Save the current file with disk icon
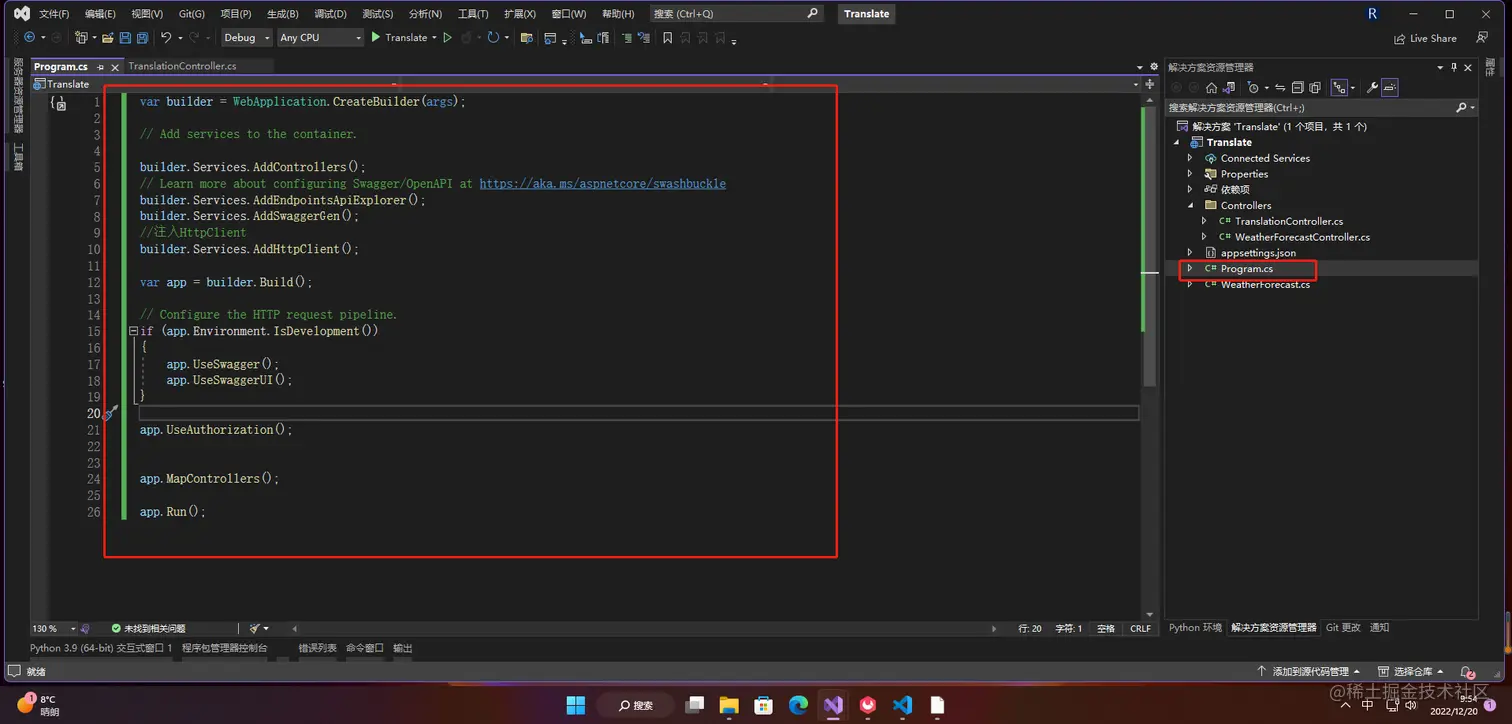Viewport: 1512px width, 724px height. 125,37
